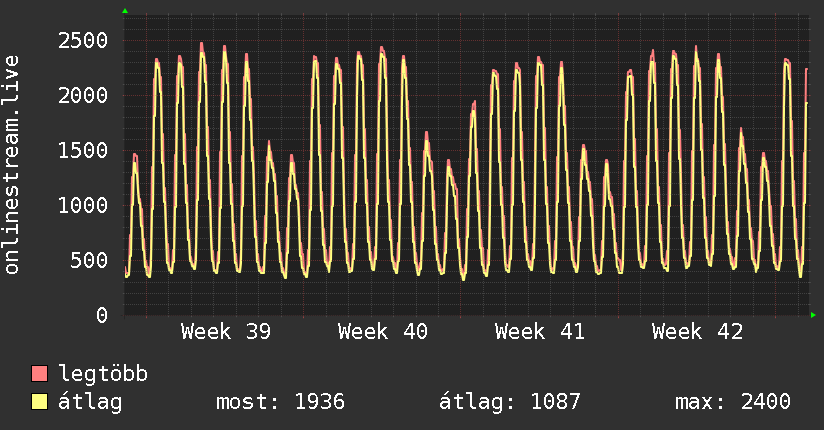Click the yellow átlag legend swatch
This screenshot has width=824, height=430.
tap(39, 402)
